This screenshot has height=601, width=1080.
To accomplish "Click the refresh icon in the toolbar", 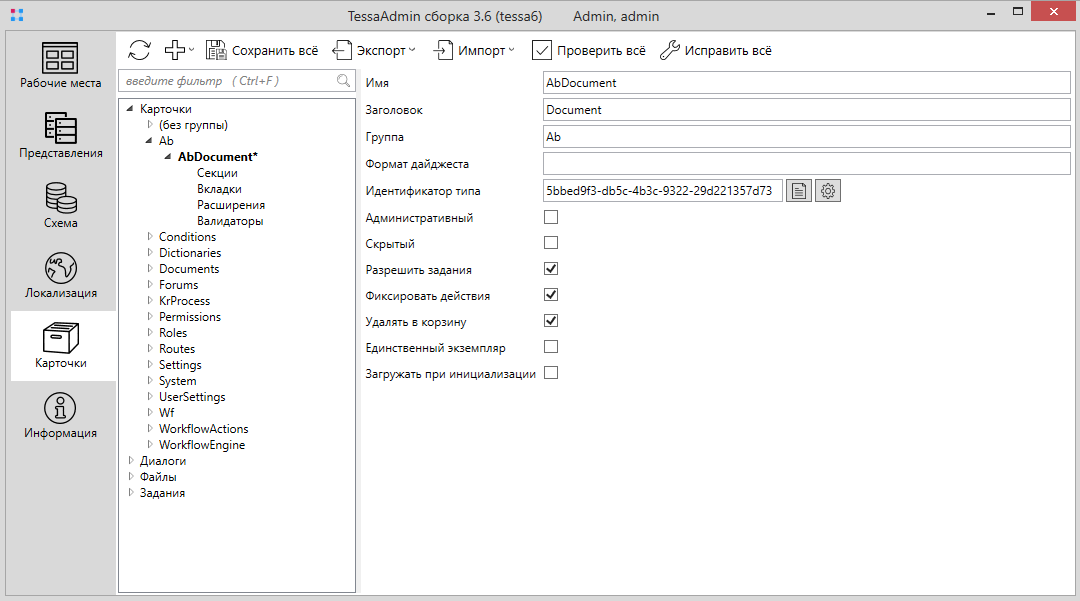I will 140,50.
